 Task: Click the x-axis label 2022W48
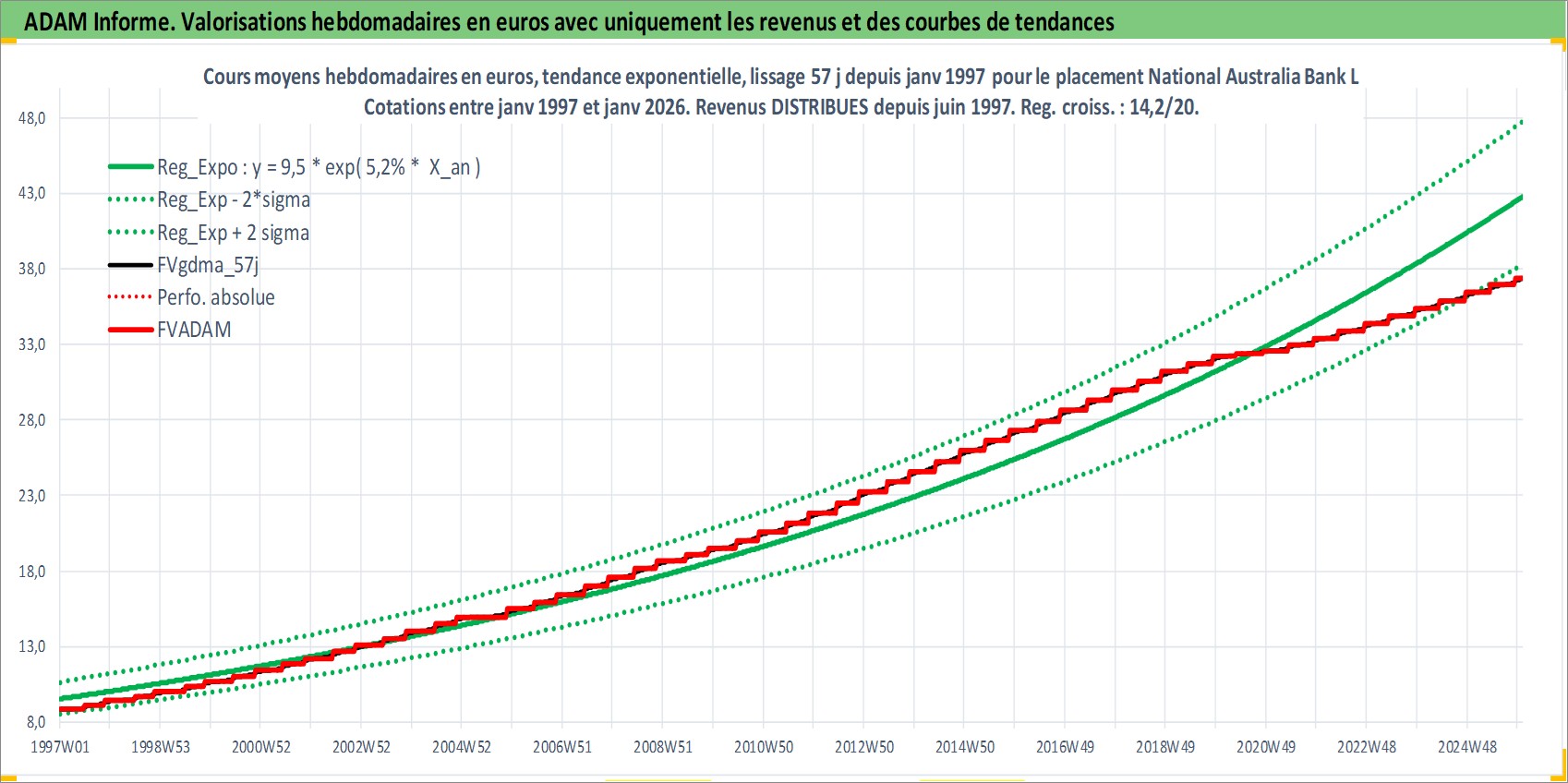(1367, 747)
